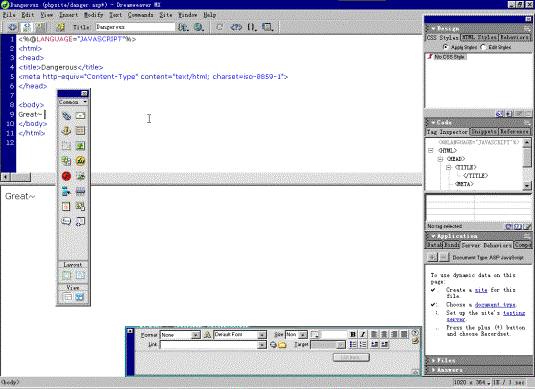Open the Link field dropdown arrow

point(262,345)
